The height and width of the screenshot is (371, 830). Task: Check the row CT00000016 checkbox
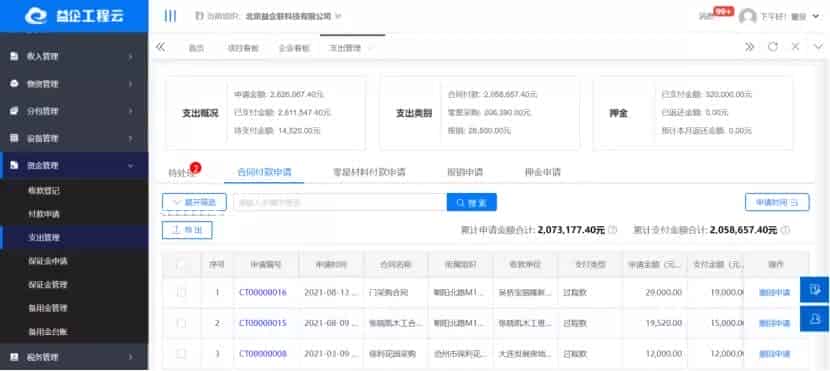tap(181, 292)
